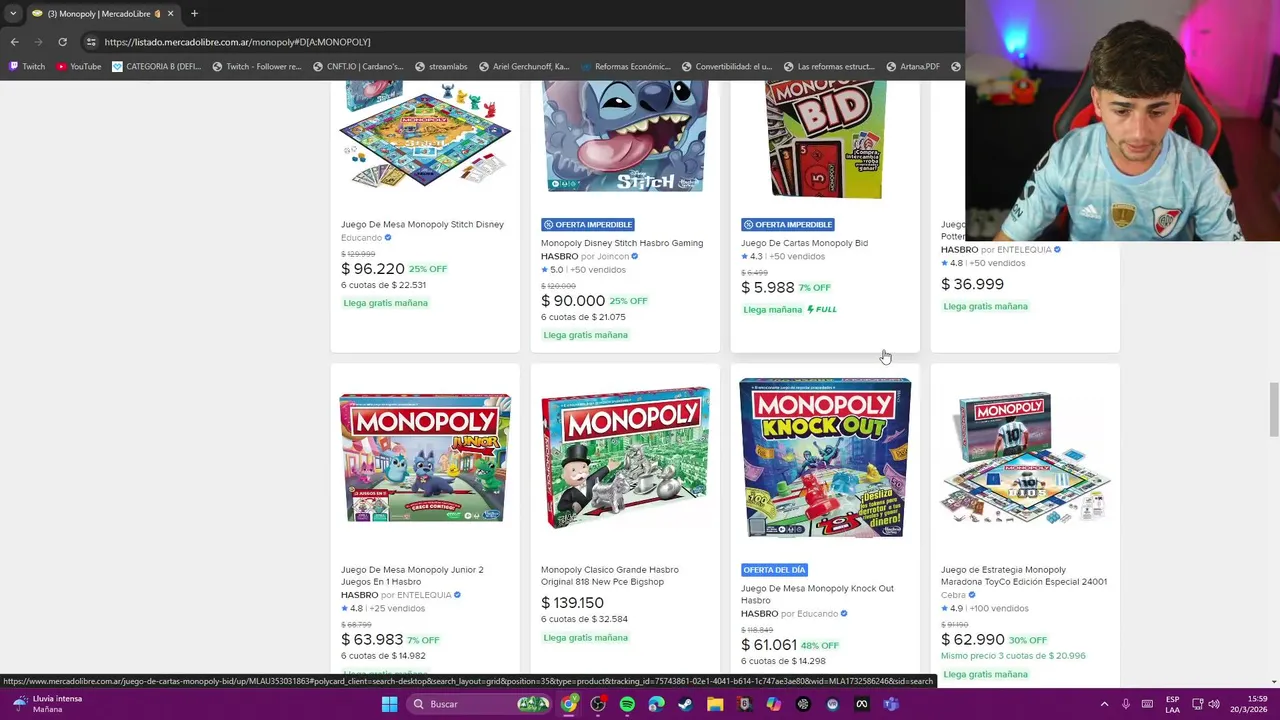Click the verified badge next to Joincon

(634, 256)
